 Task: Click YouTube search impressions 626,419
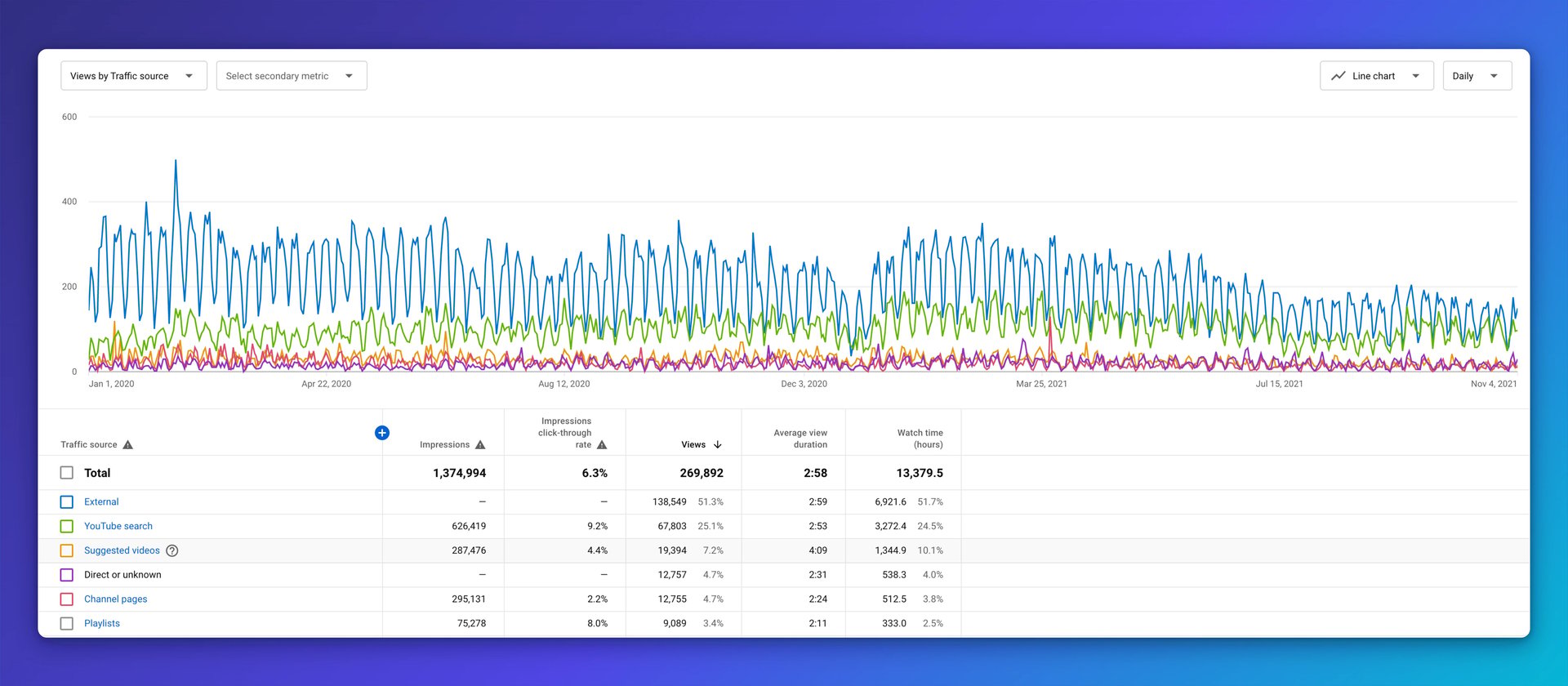pos(469,527)
